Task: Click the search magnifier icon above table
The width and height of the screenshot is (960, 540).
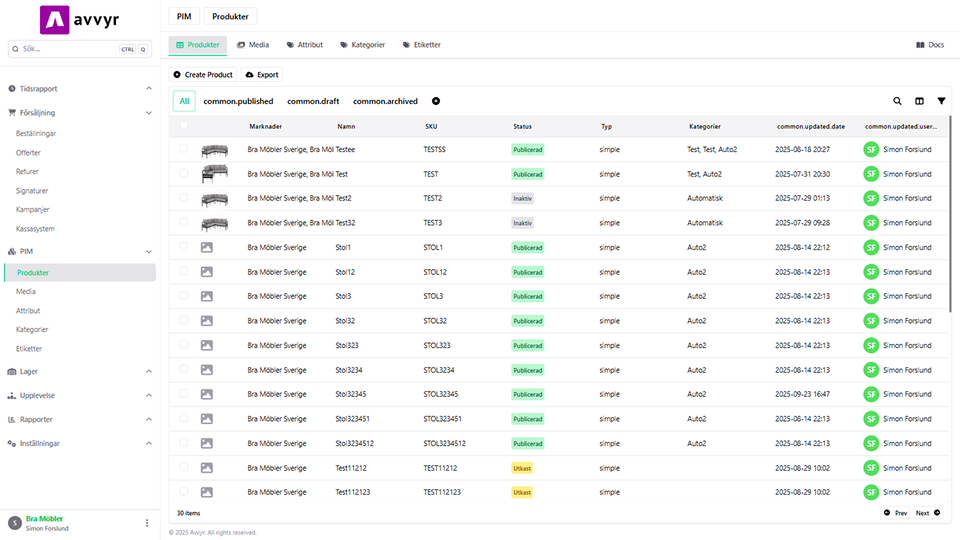Action: pyautogui.click(x=898, y=101)
